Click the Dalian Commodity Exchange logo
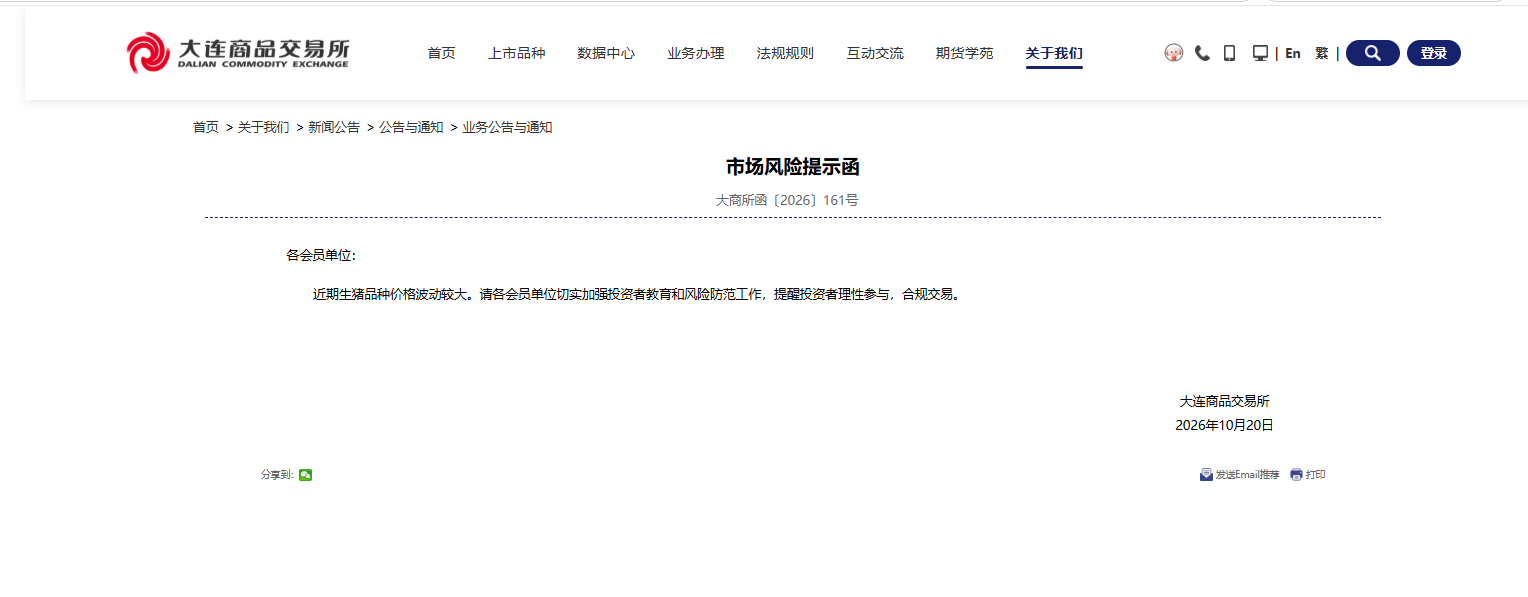This screenshot has width=1528, height=597. (x=238, y=53)
